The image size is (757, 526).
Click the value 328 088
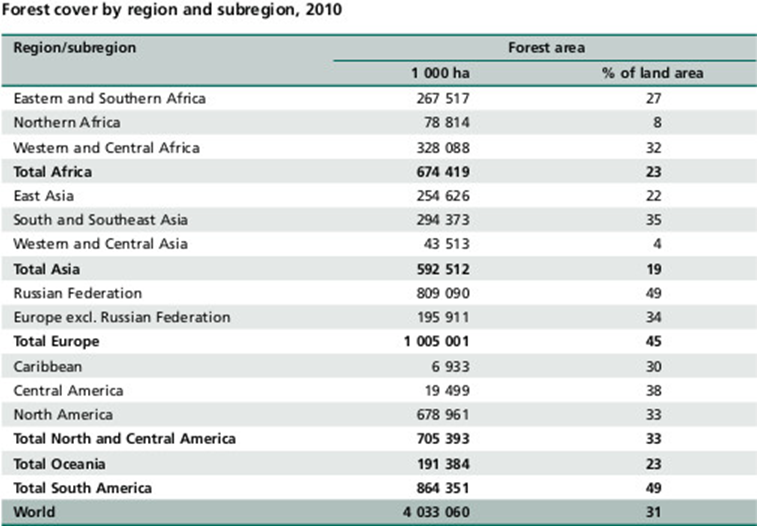pos(443,148)
